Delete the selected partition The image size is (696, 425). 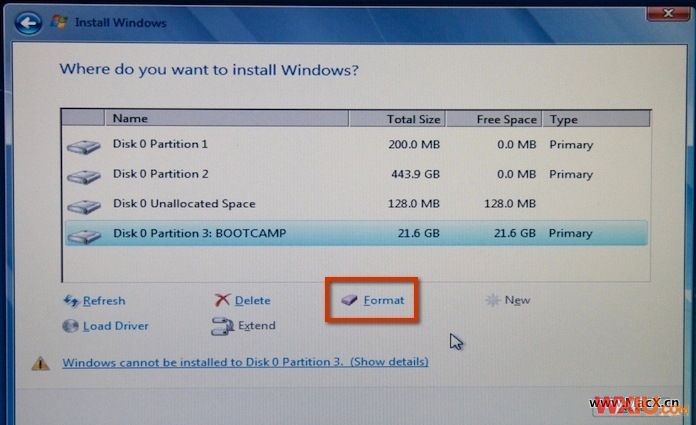[253, 300]
